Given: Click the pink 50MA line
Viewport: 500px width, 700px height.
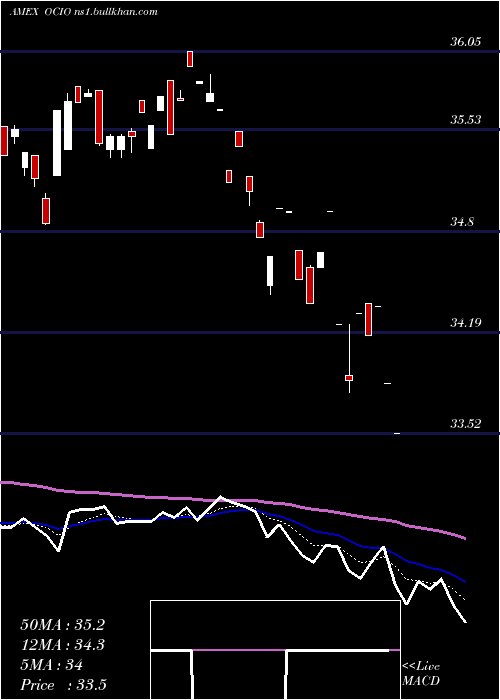Looking at the screenshot, I should point(232,500).
